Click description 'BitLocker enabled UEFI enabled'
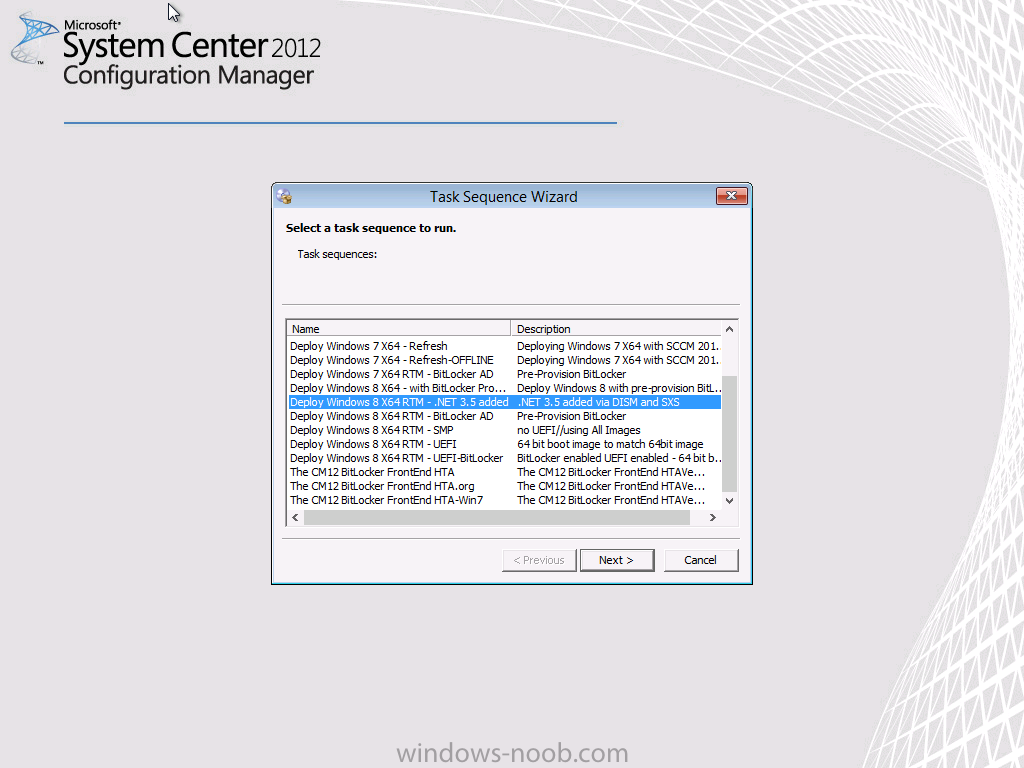1024x768 pixels. [619, 458]
